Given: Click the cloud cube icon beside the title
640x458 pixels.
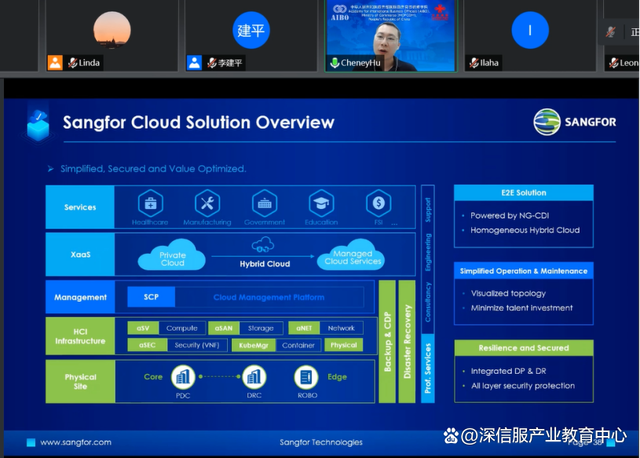Looking at the screenshot, I should (38, 125).
